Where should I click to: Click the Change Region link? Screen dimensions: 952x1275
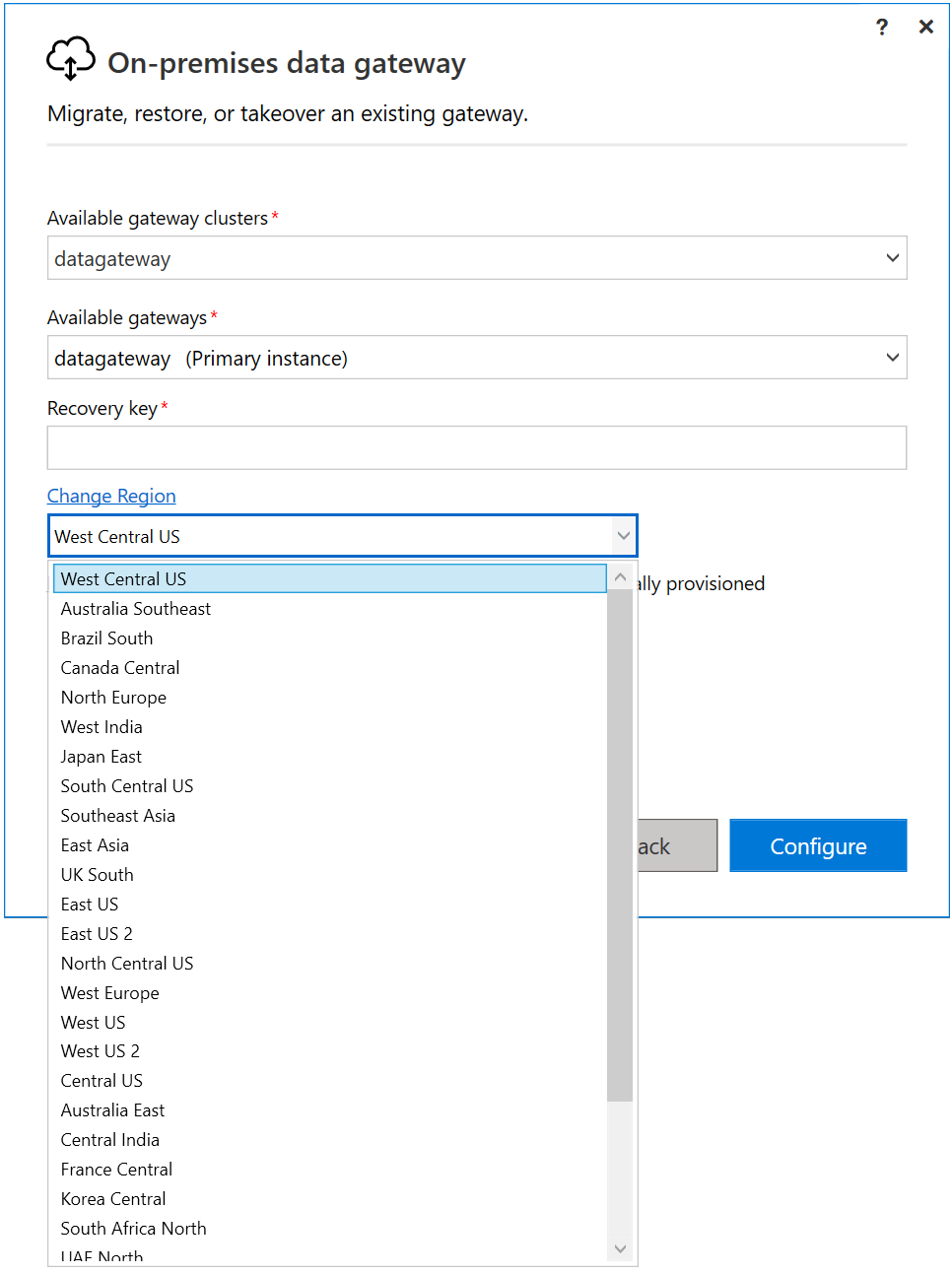click(x=110, y=496)
